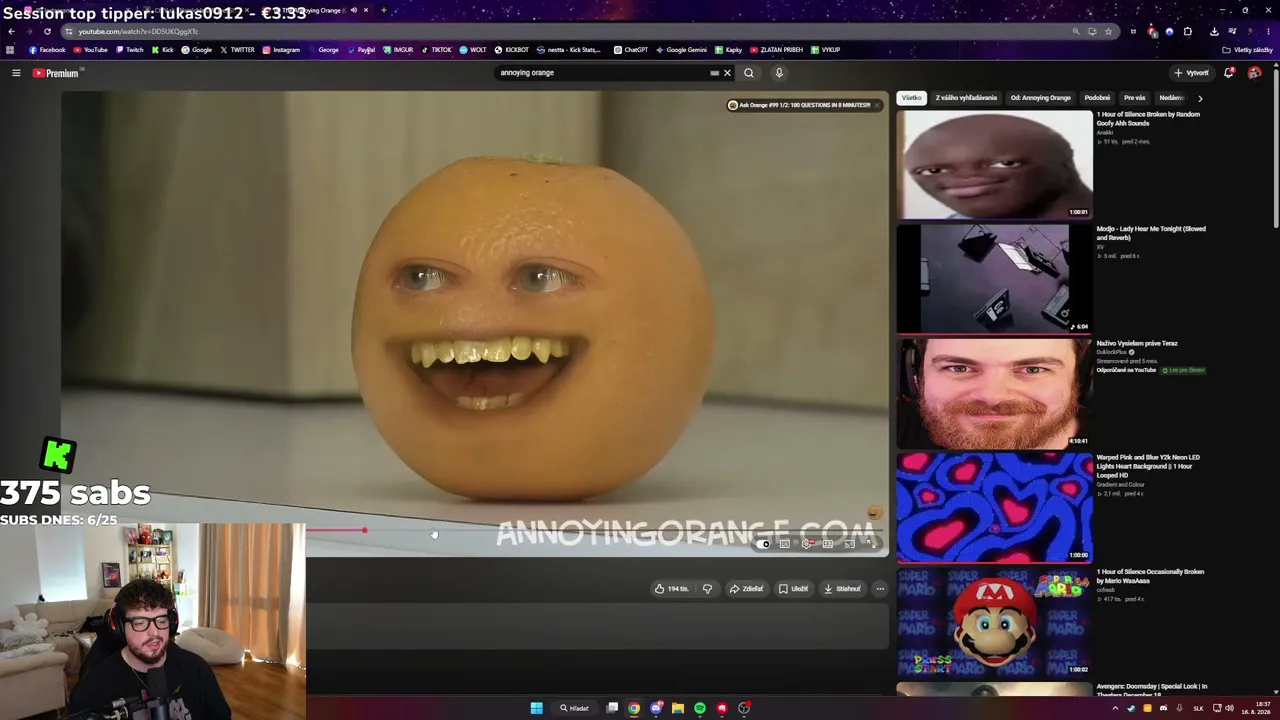
Task: Switch player to theater mode
Action: click(x=828, y=544)
